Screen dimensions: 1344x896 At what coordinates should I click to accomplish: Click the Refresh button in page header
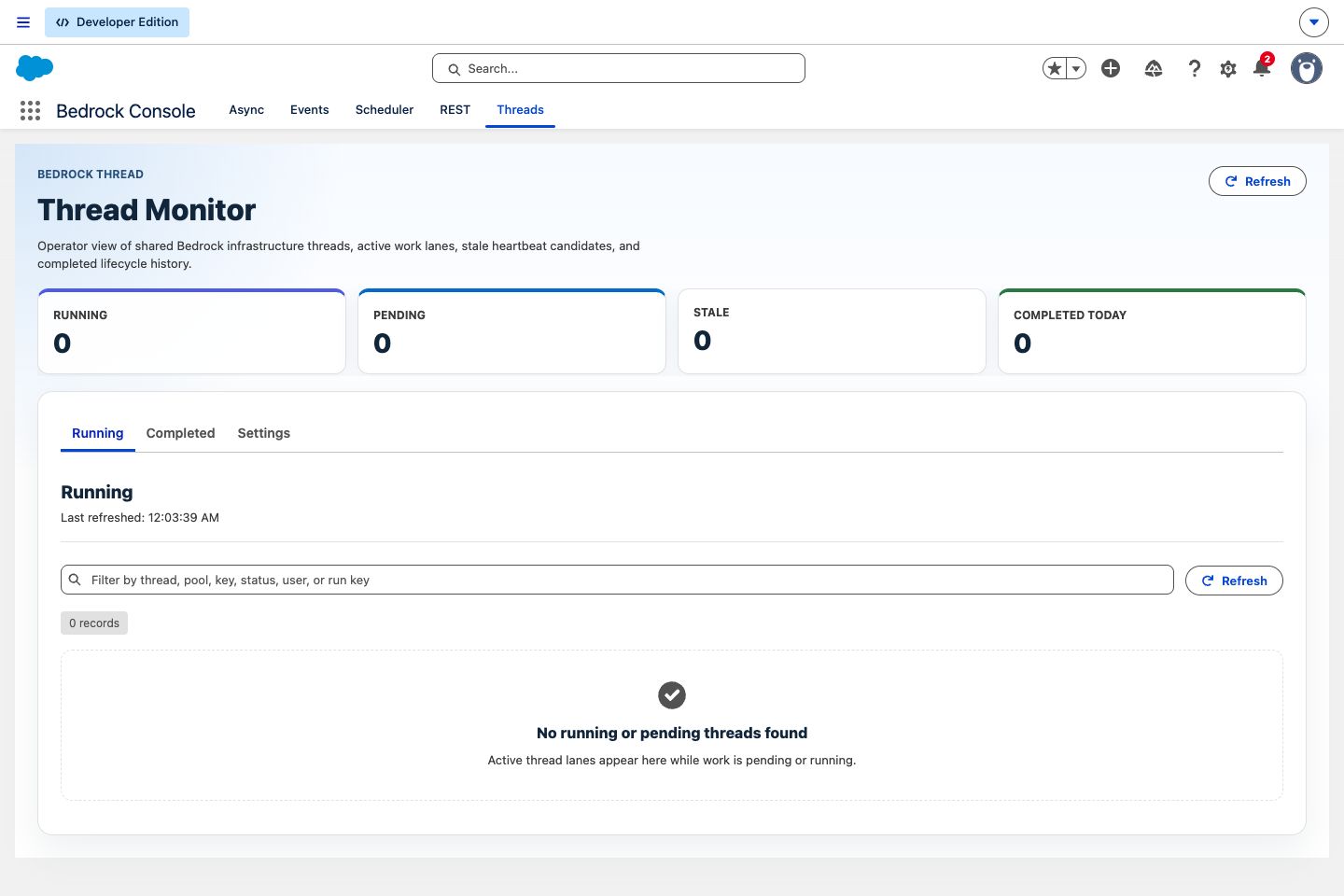[1257, 181]
